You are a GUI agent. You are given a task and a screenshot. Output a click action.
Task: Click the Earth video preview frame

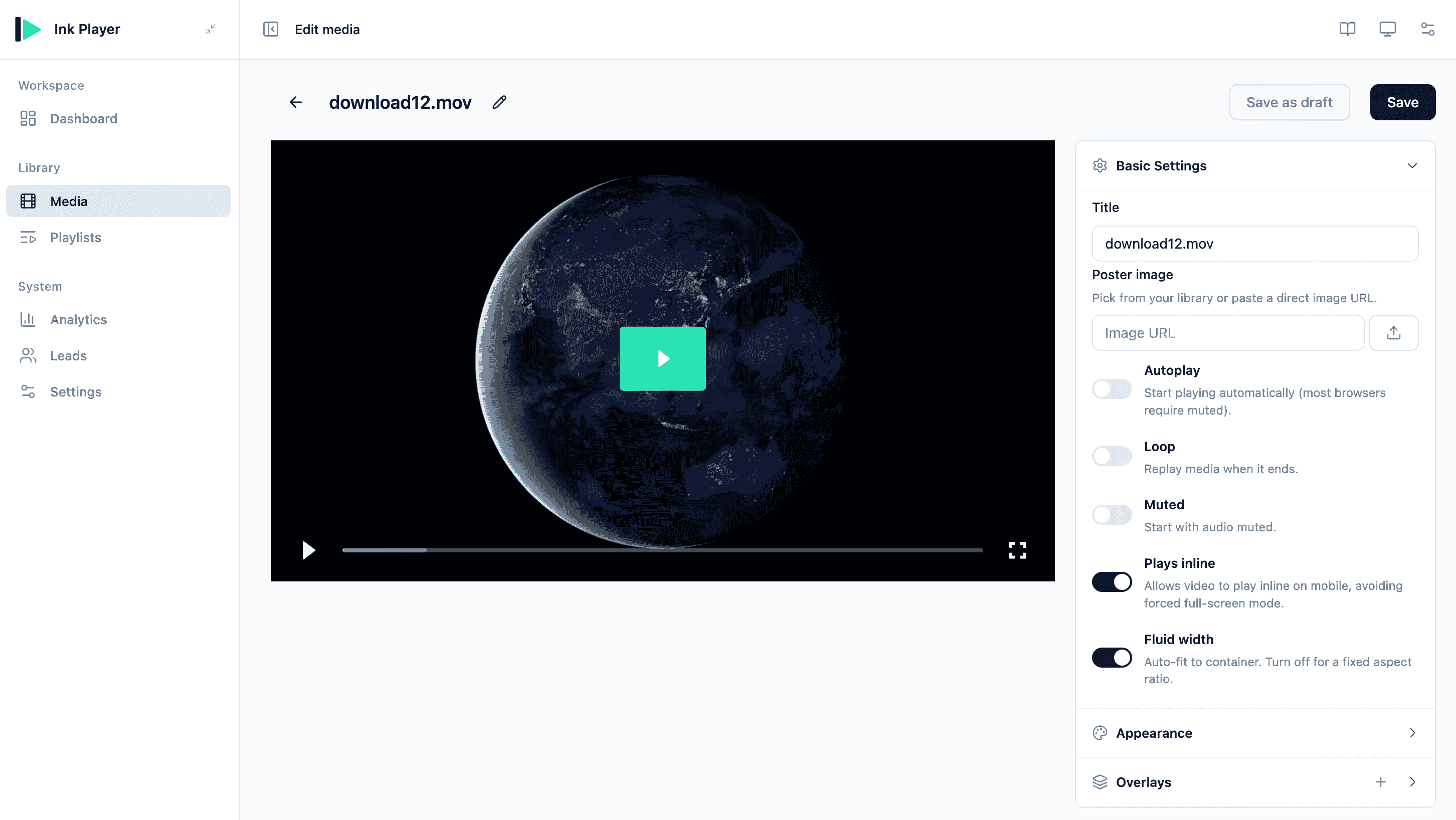pos(662,360)
